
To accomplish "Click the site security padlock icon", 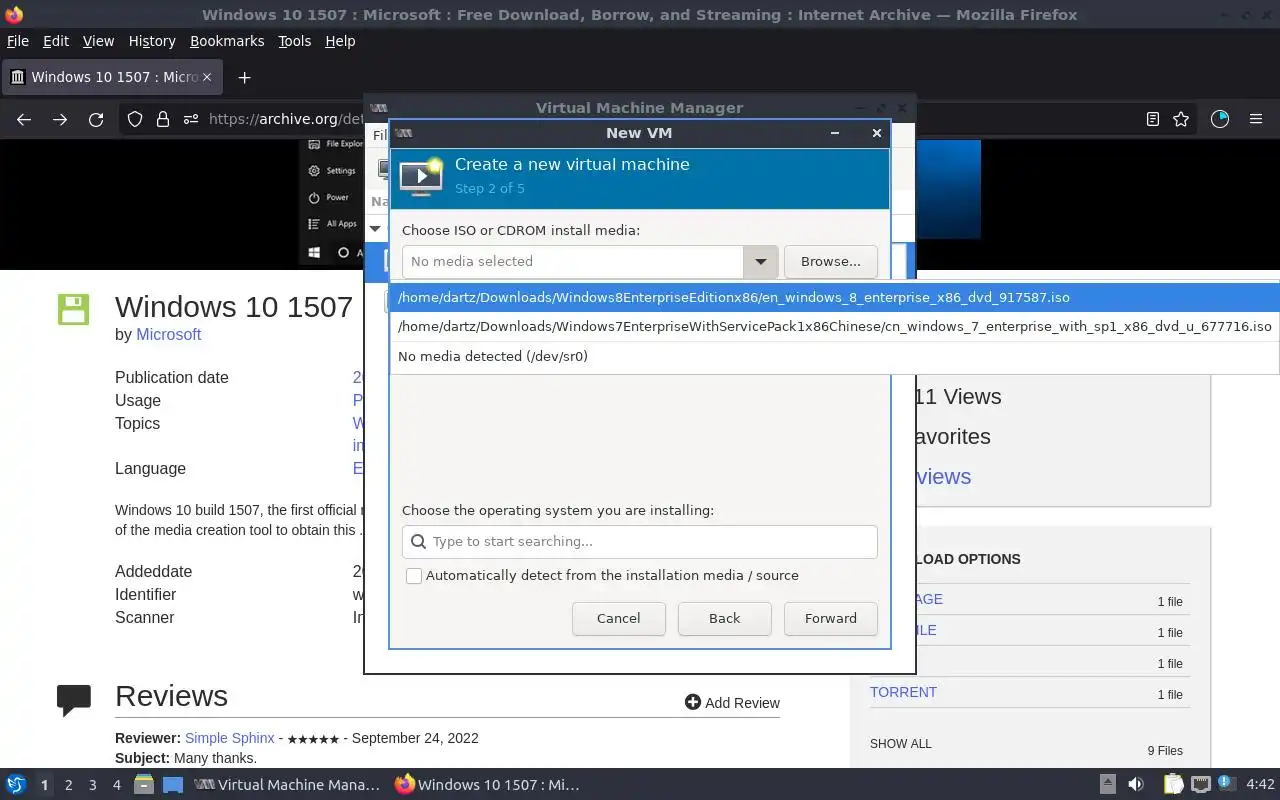I will [162, 119].
